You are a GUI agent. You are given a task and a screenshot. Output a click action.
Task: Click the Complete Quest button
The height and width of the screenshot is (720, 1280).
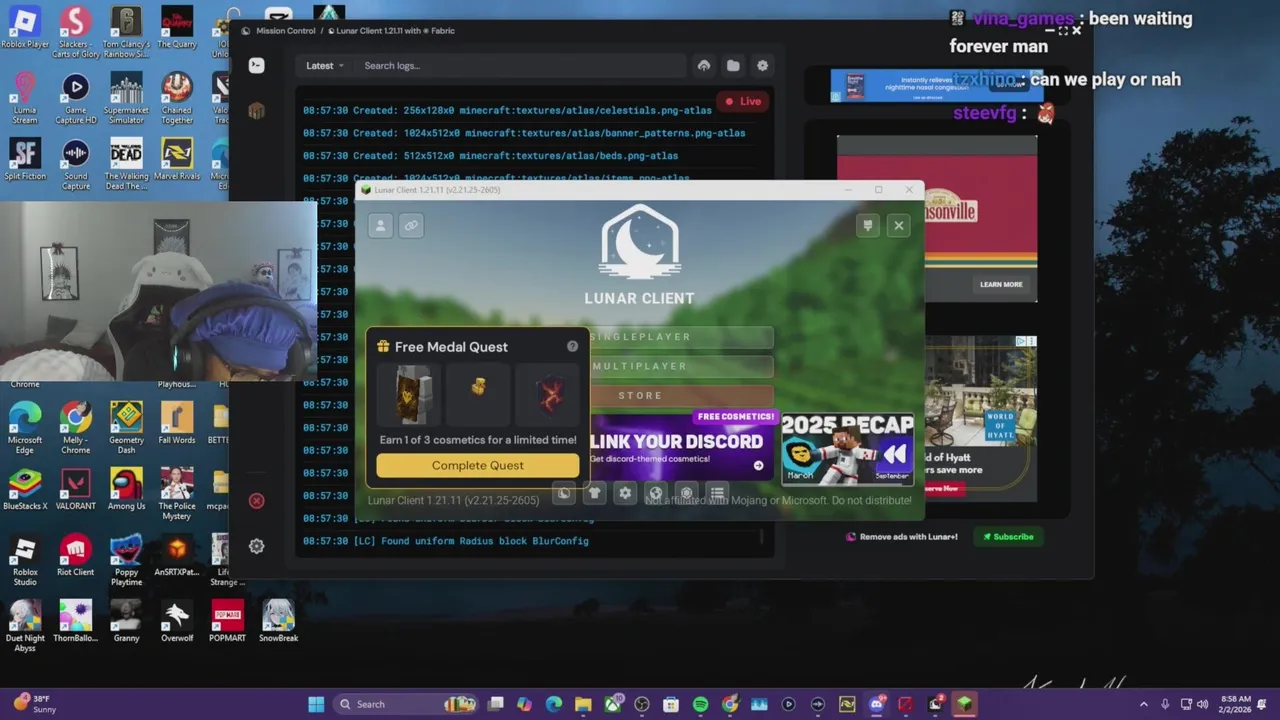(x=478, y=465)
